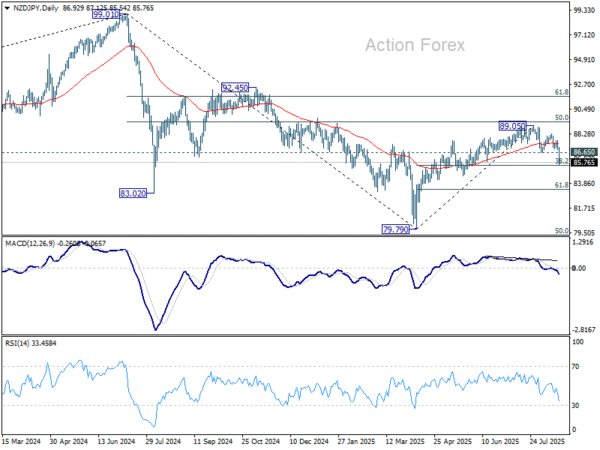
Task: Click the 90.490 price axis value
Action: click(584, 109)
